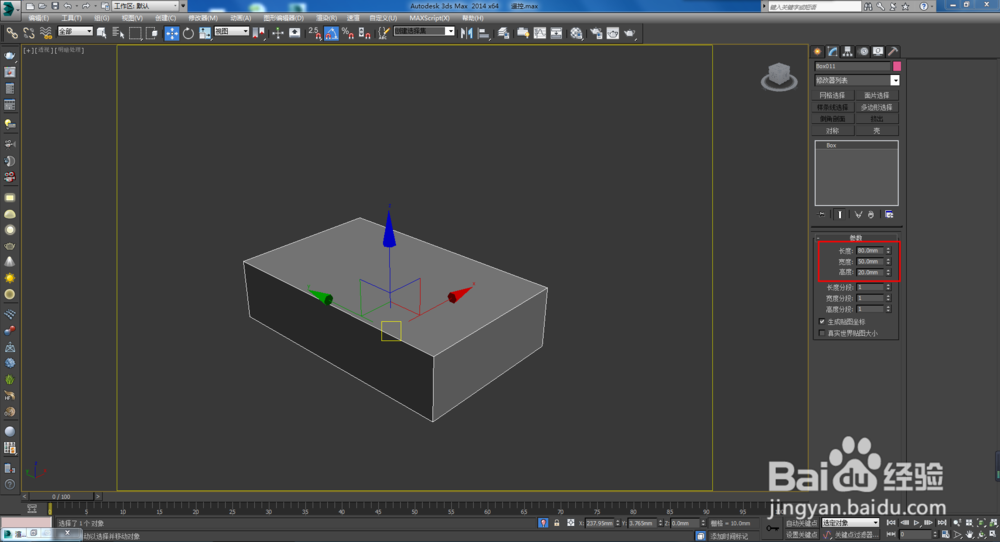Click the Select and Link chain icon
Image resolution: width=1000 pixels, height=542 pixels.
click(12, 33)
